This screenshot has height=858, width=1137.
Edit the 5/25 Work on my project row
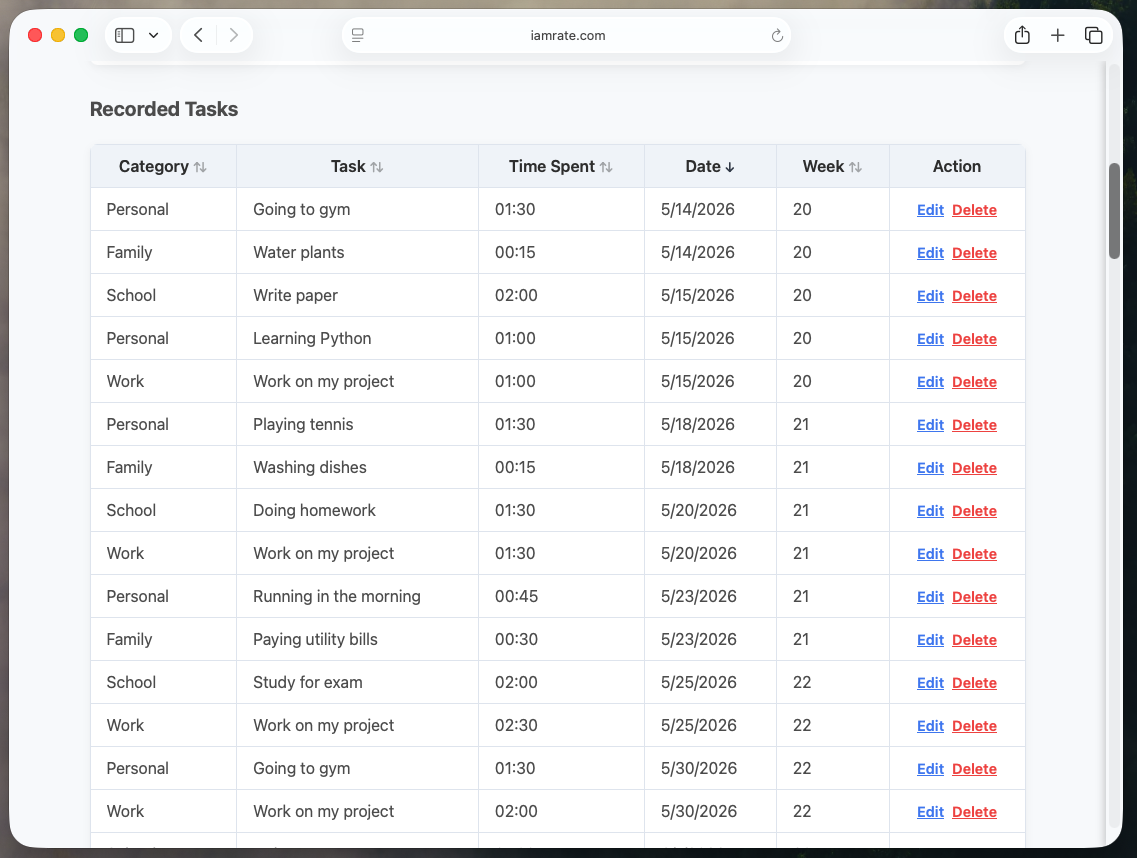point(930,726)
